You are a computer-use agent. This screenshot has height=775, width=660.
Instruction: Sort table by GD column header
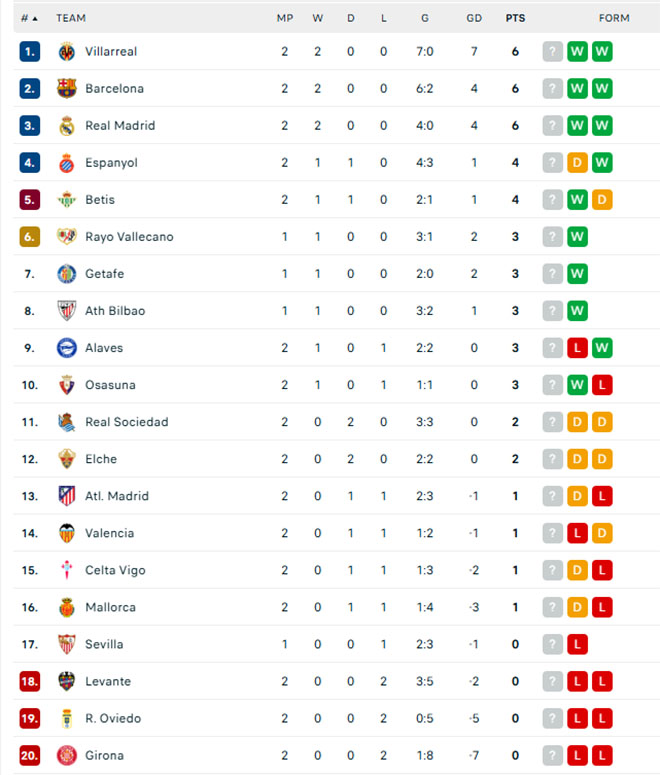[474, 18]
